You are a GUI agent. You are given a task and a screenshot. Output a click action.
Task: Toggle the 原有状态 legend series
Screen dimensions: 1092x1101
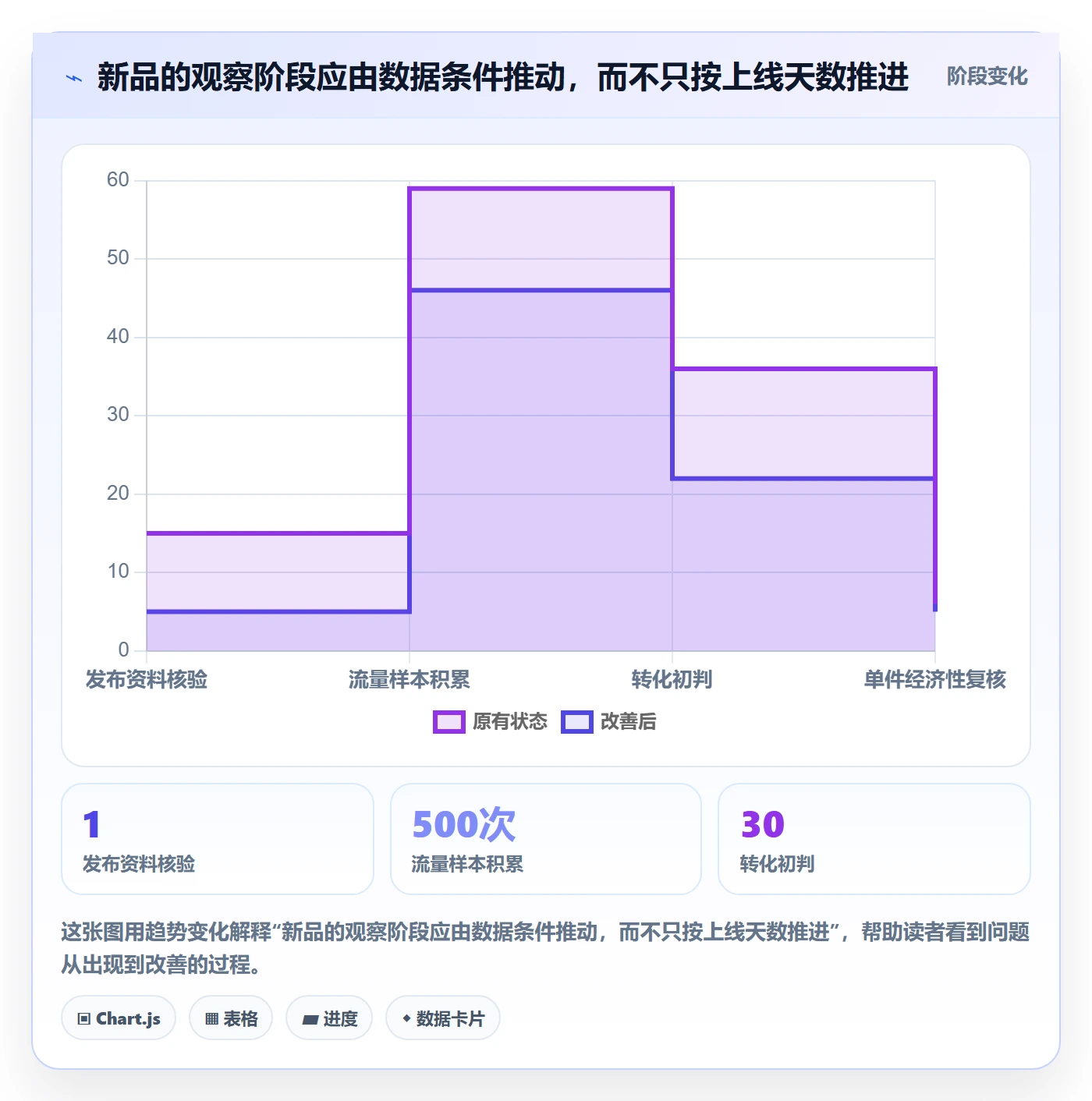(x=491, y=722)
